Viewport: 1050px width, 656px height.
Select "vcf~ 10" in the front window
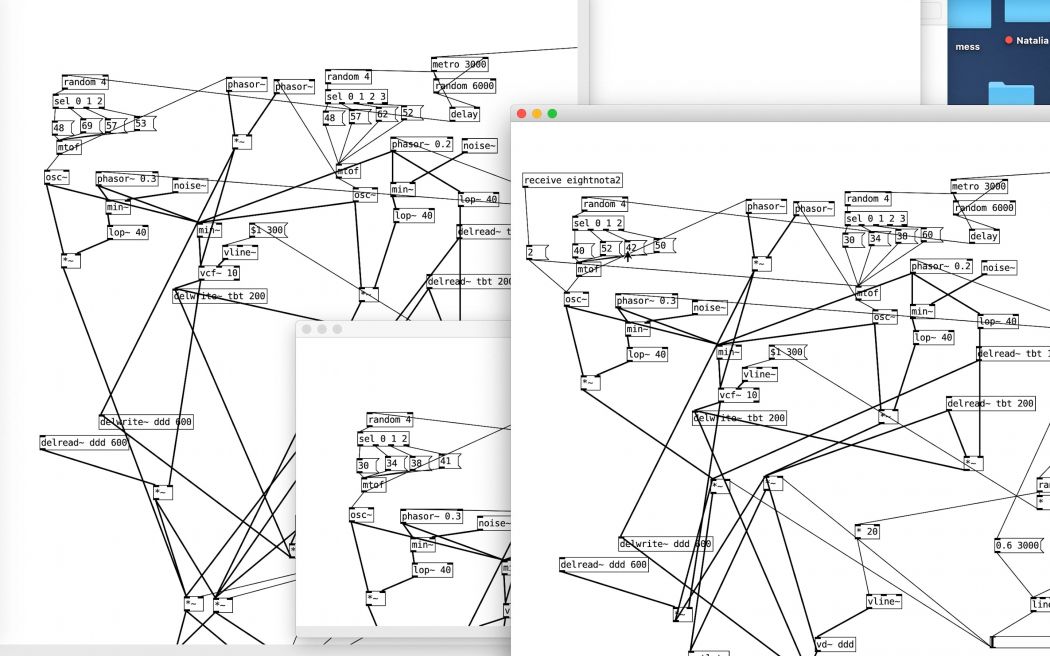[x=739, y=395]
